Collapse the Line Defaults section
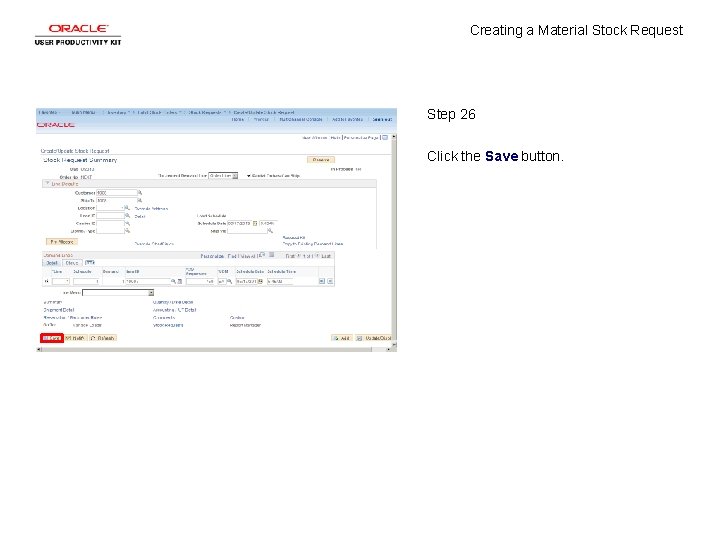The width and height of the screenshot is (720, 540). tap(46, 183)
